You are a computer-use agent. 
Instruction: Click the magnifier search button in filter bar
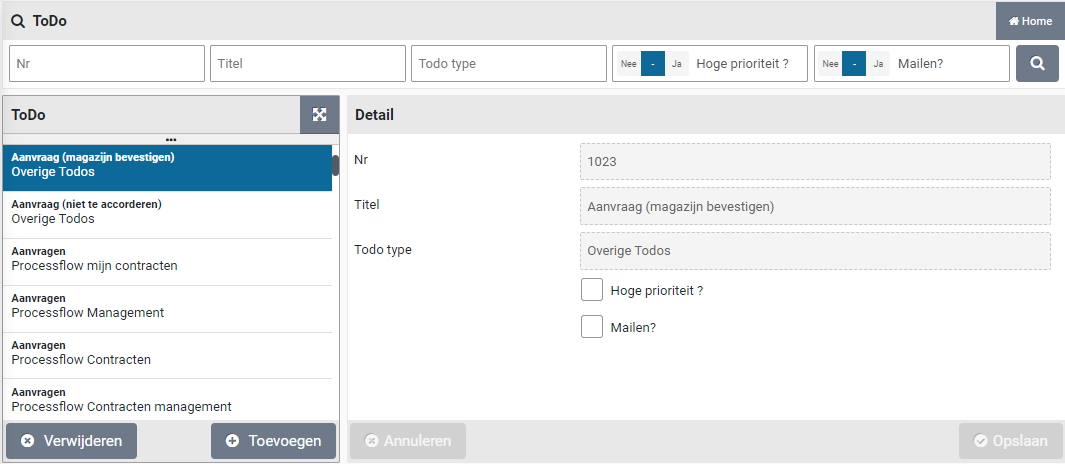[x=1037, y=64]
